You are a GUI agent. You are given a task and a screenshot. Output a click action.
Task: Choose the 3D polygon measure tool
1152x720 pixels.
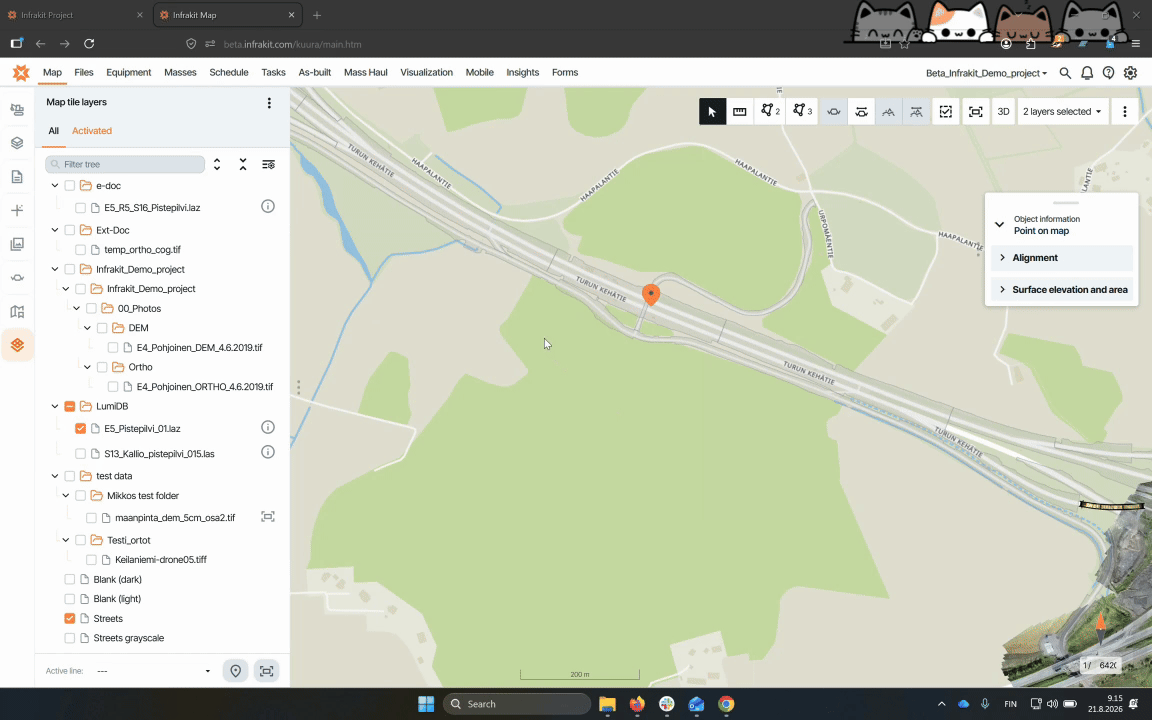pos(802,112)
